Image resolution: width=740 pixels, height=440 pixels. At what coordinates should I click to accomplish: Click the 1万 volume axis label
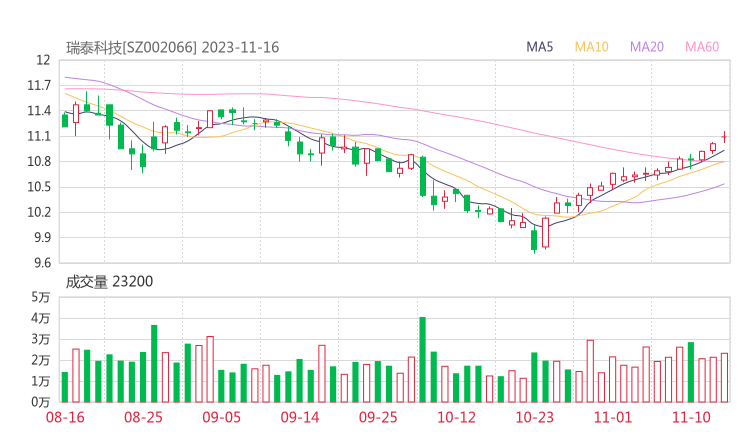pos(41,381)
